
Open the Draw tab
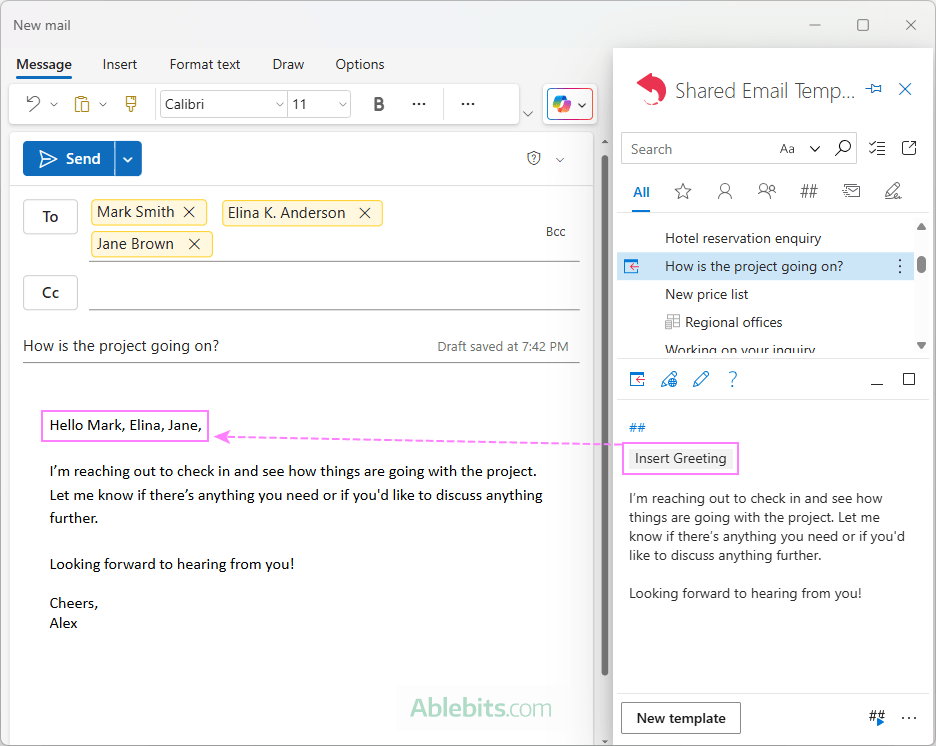pyautogui.click(x=288, y=64)
